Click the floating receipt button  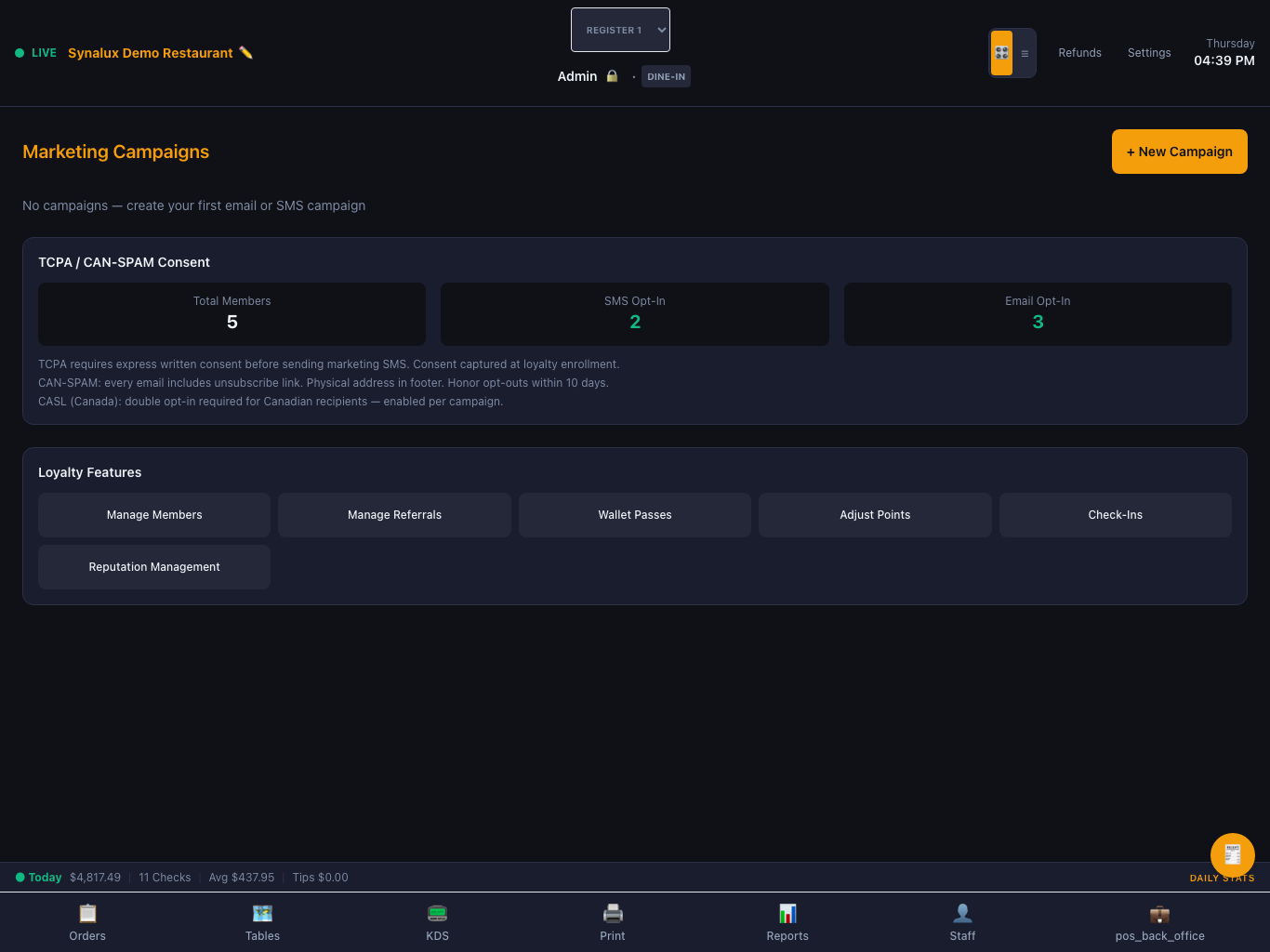(x=1233, y=855)
